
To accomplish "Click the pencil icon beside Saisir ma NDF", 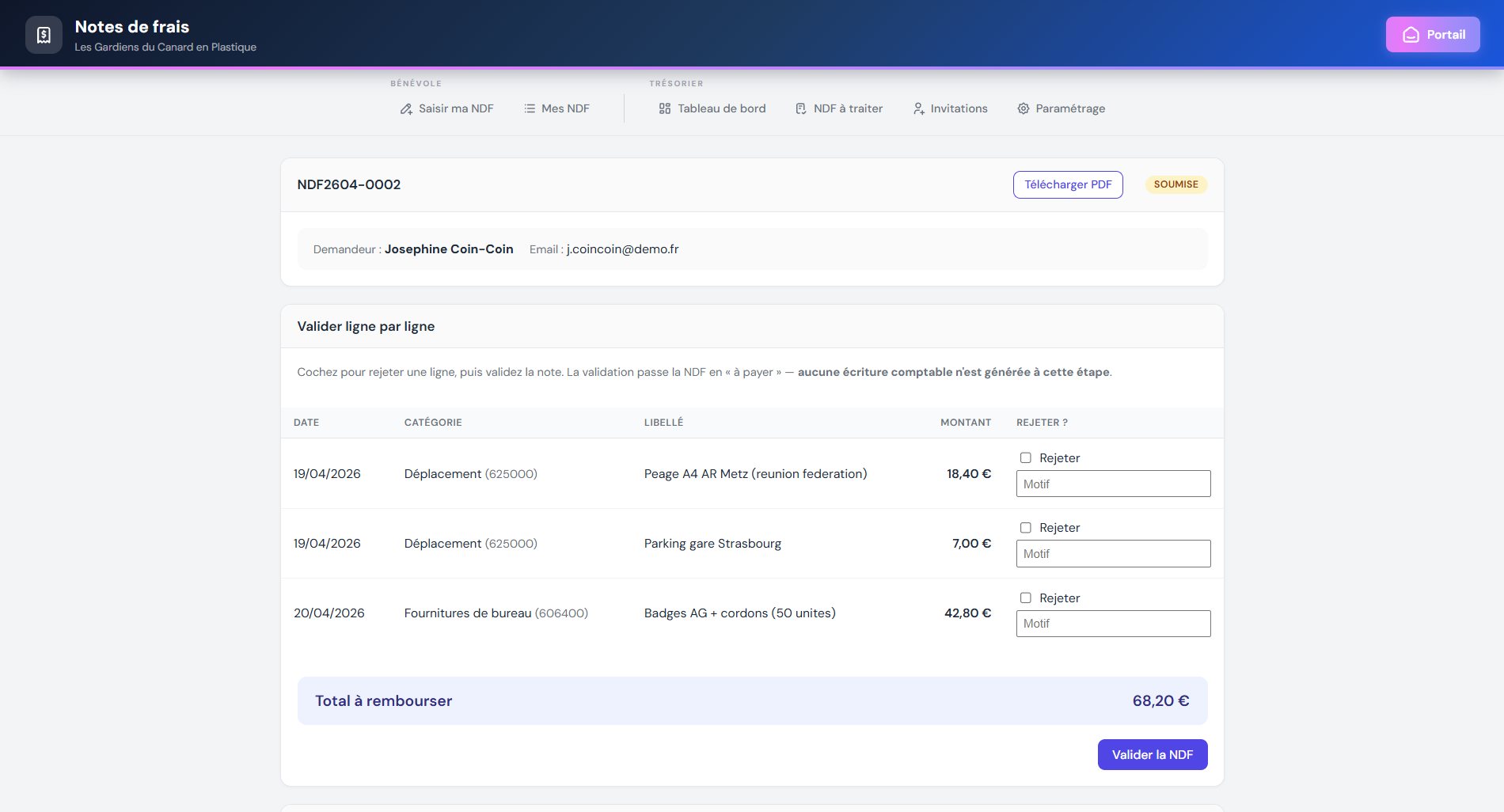I will pos(406,108).
